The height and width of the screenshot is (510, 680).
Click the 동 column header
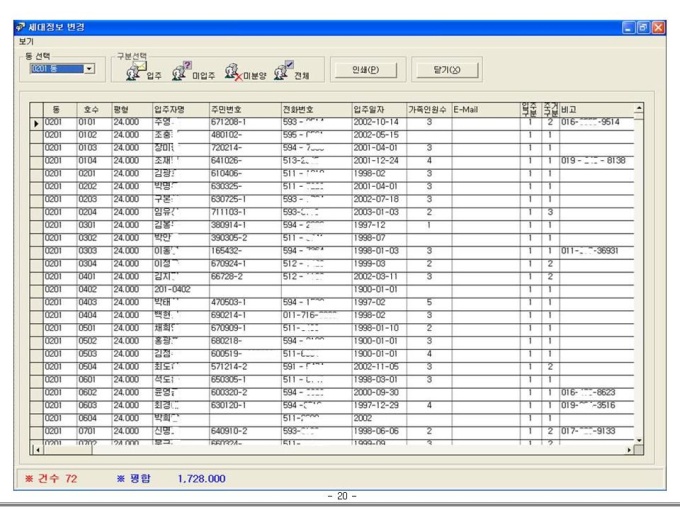(60, 110)
